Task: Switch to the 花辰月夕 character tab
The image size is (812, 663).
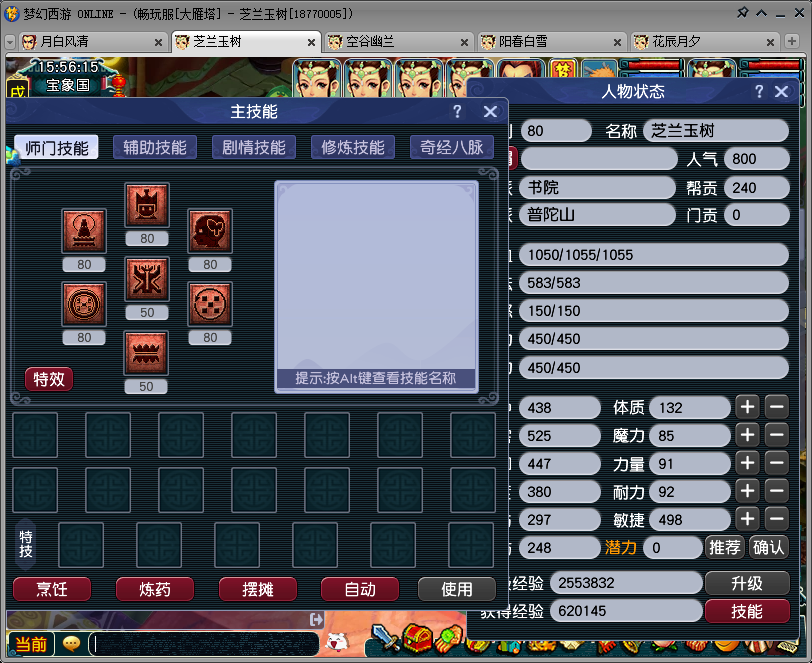Action: pos(705,41)
